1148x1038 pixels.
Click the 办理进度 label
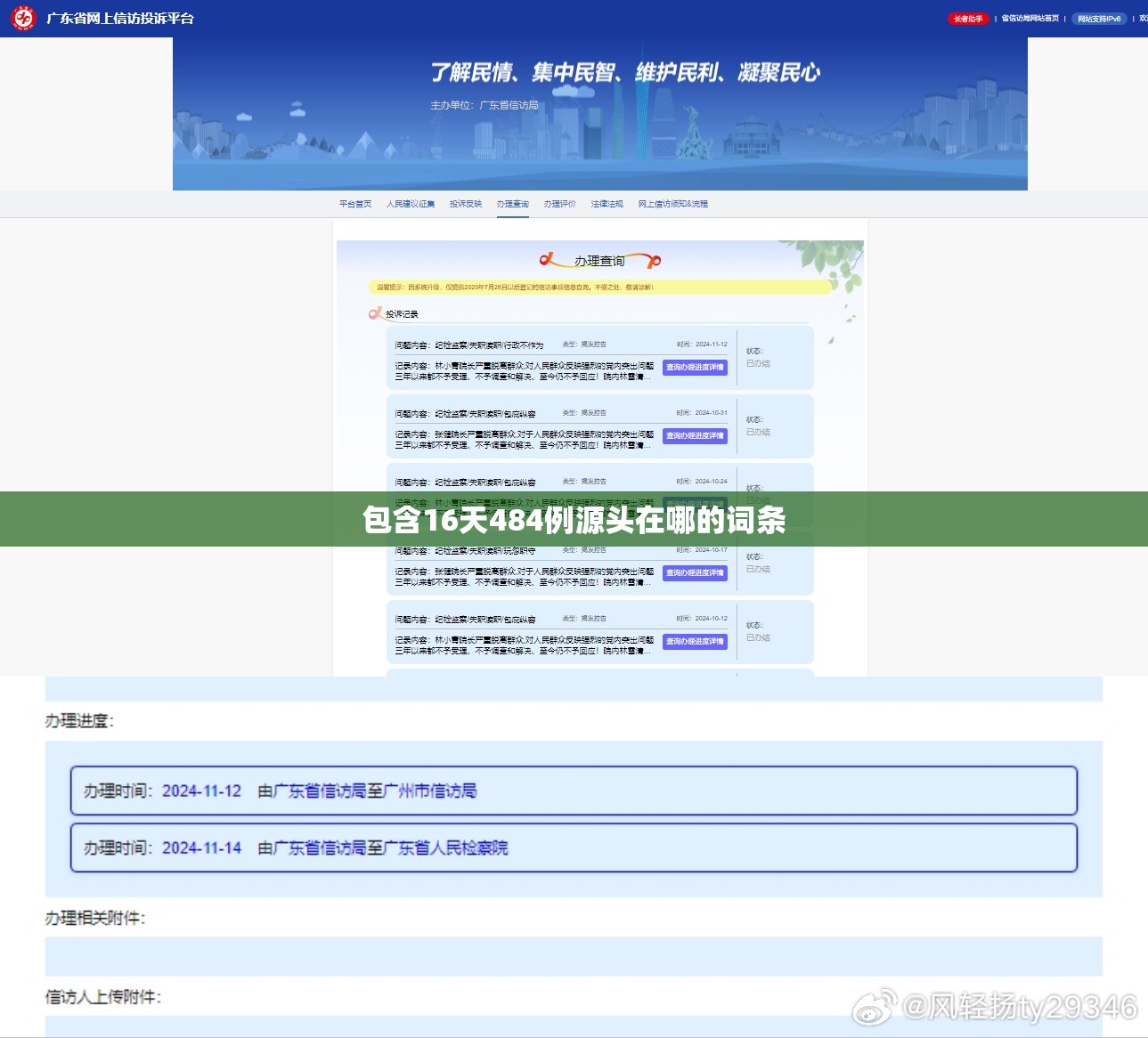pos(79,721)
